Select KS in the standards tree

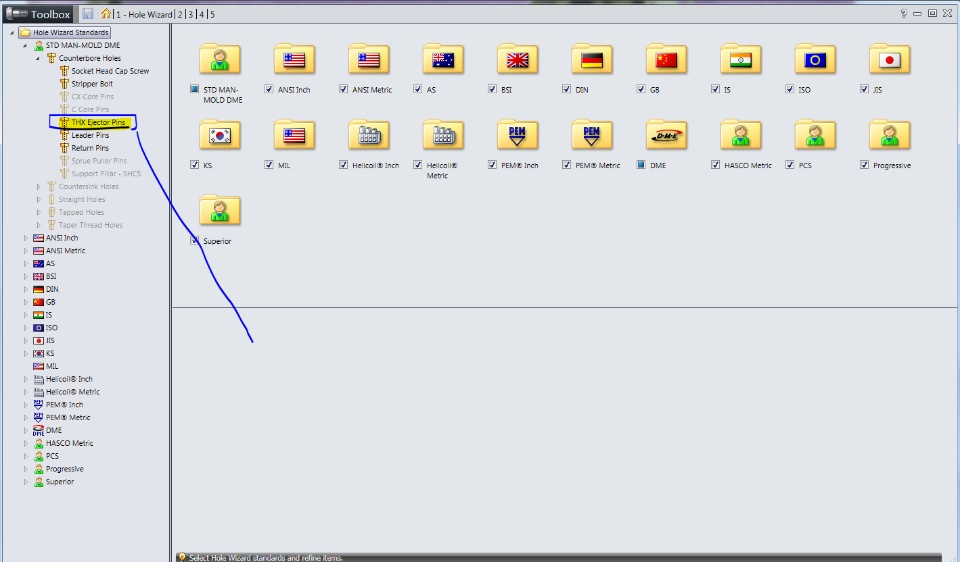[50, 353]
